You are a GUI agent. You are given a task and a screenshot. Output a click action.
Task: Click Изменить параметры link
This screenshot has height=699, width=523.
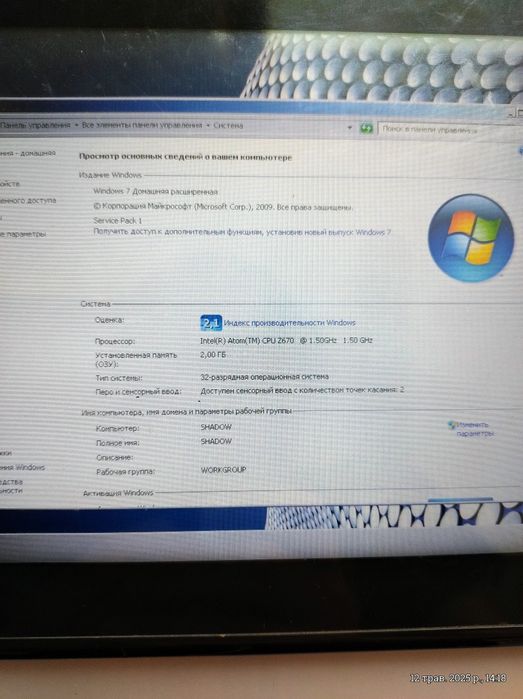point(474,429)
